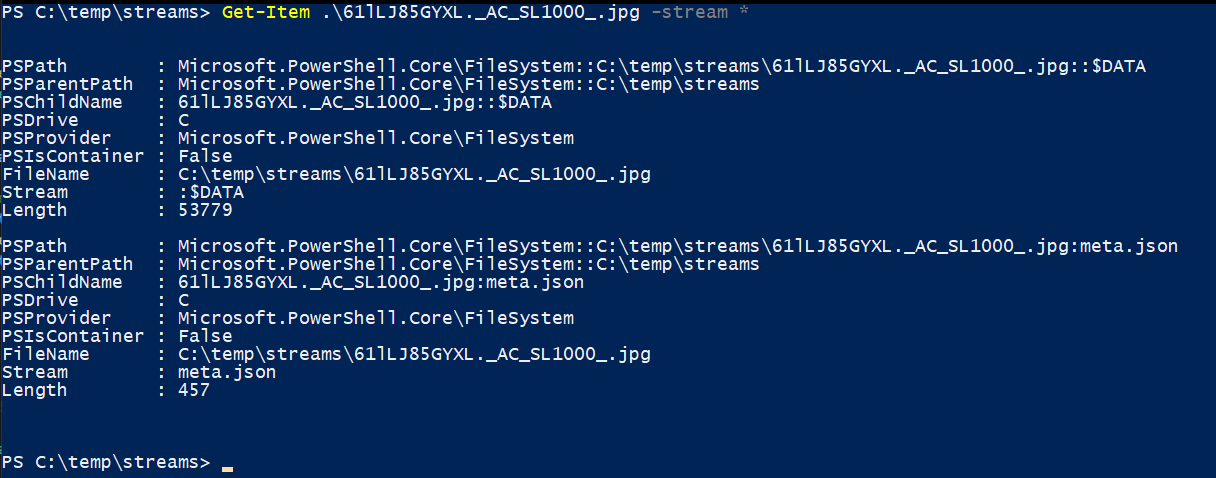
Task: Click the first FileName path value
Action: [x=413, y=174]
